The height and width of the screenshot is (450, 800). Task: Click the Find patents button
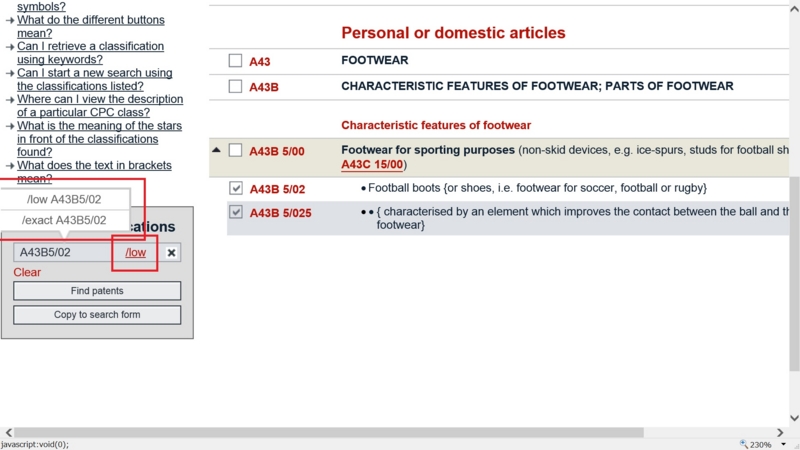coord(97,291)
